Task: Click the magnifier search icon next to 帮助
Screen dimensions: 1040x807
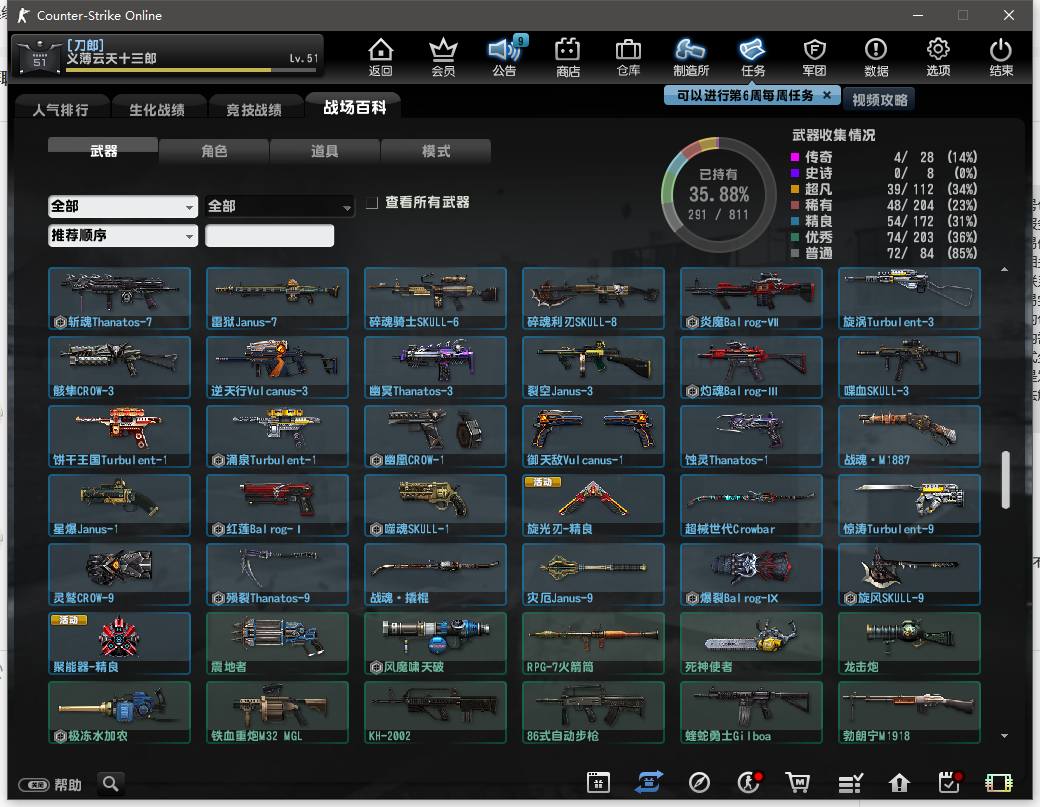Action: [x=111, y=784]
